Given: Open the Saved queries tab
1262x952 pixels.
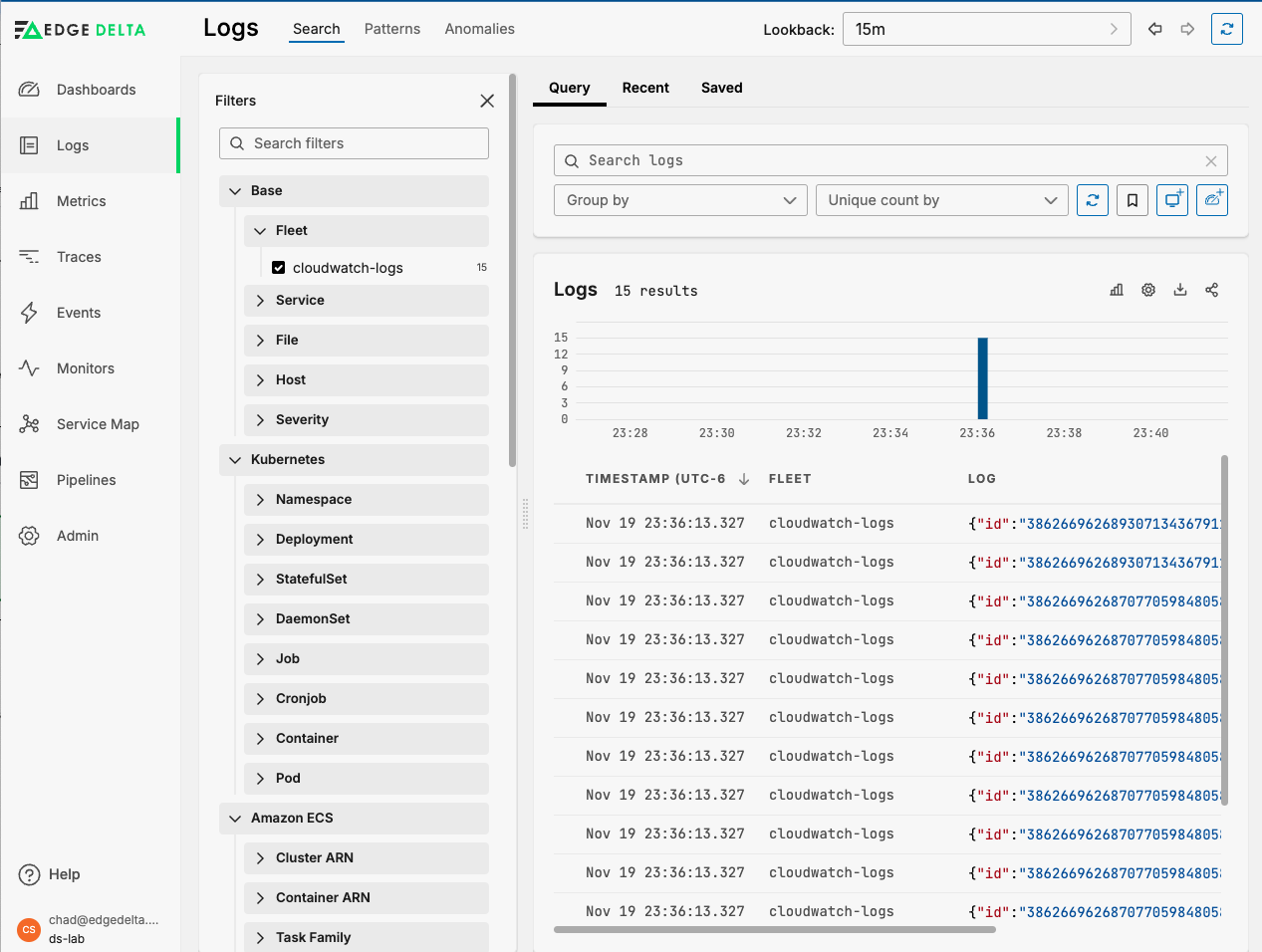Looking at the screenshot, I should click(x=721, y=88).
